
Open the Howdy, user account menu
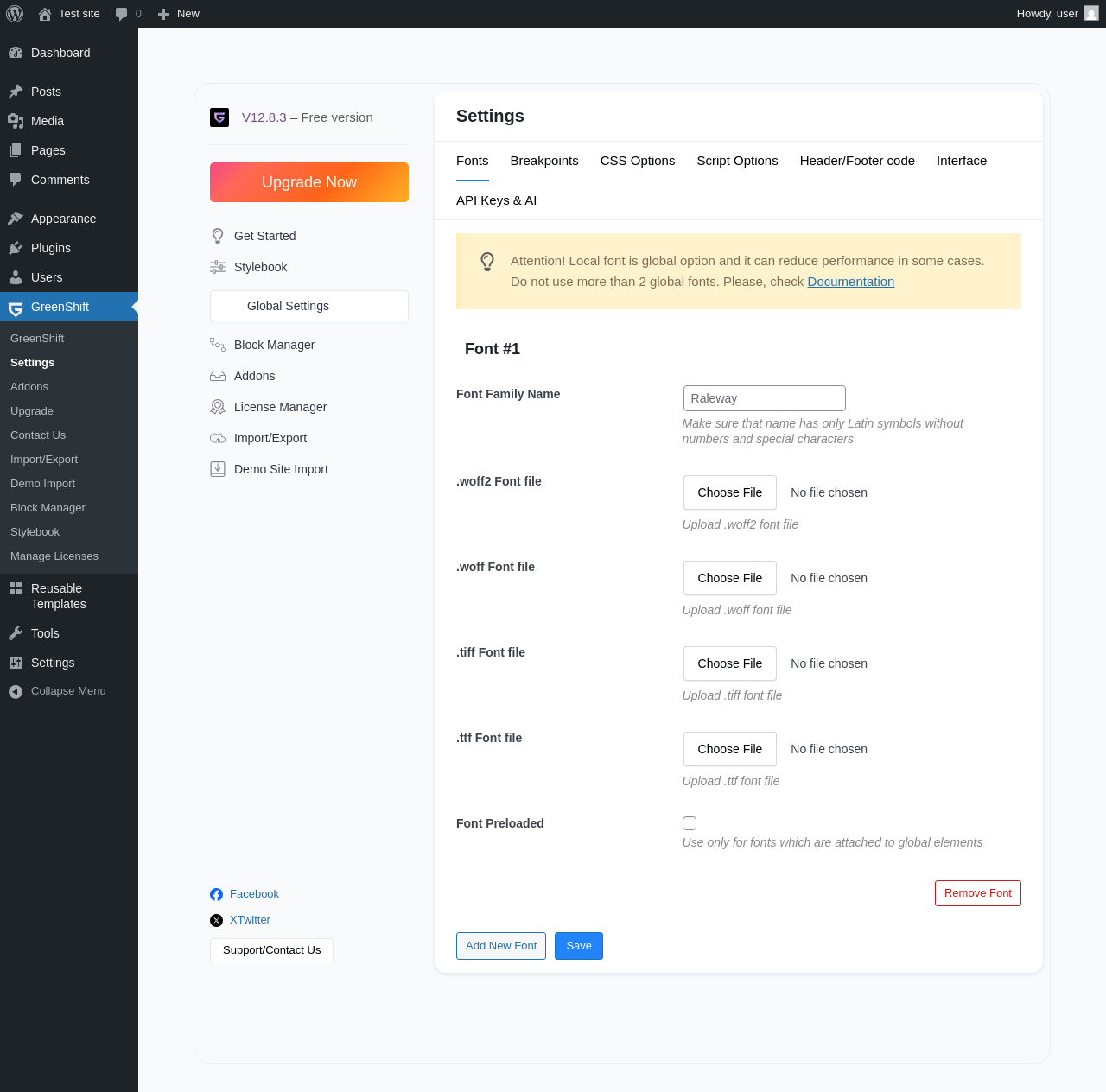[1058, 14]
